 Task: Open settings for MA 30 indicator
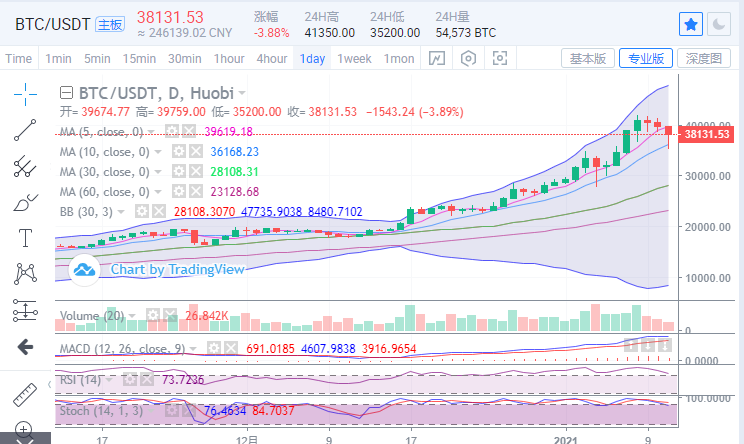(x=178, y=171)
